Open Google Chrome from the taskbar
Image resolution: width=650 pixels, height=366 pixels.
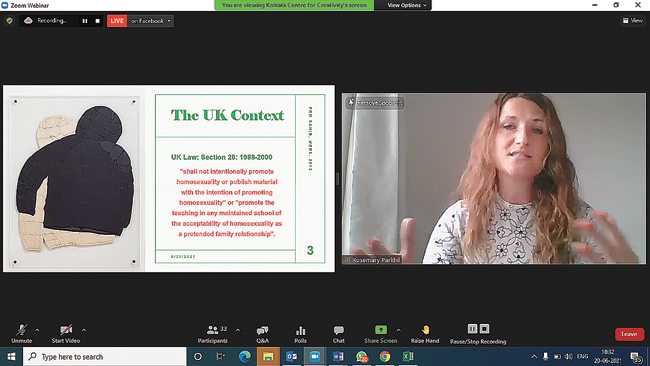tap(385, 356)
